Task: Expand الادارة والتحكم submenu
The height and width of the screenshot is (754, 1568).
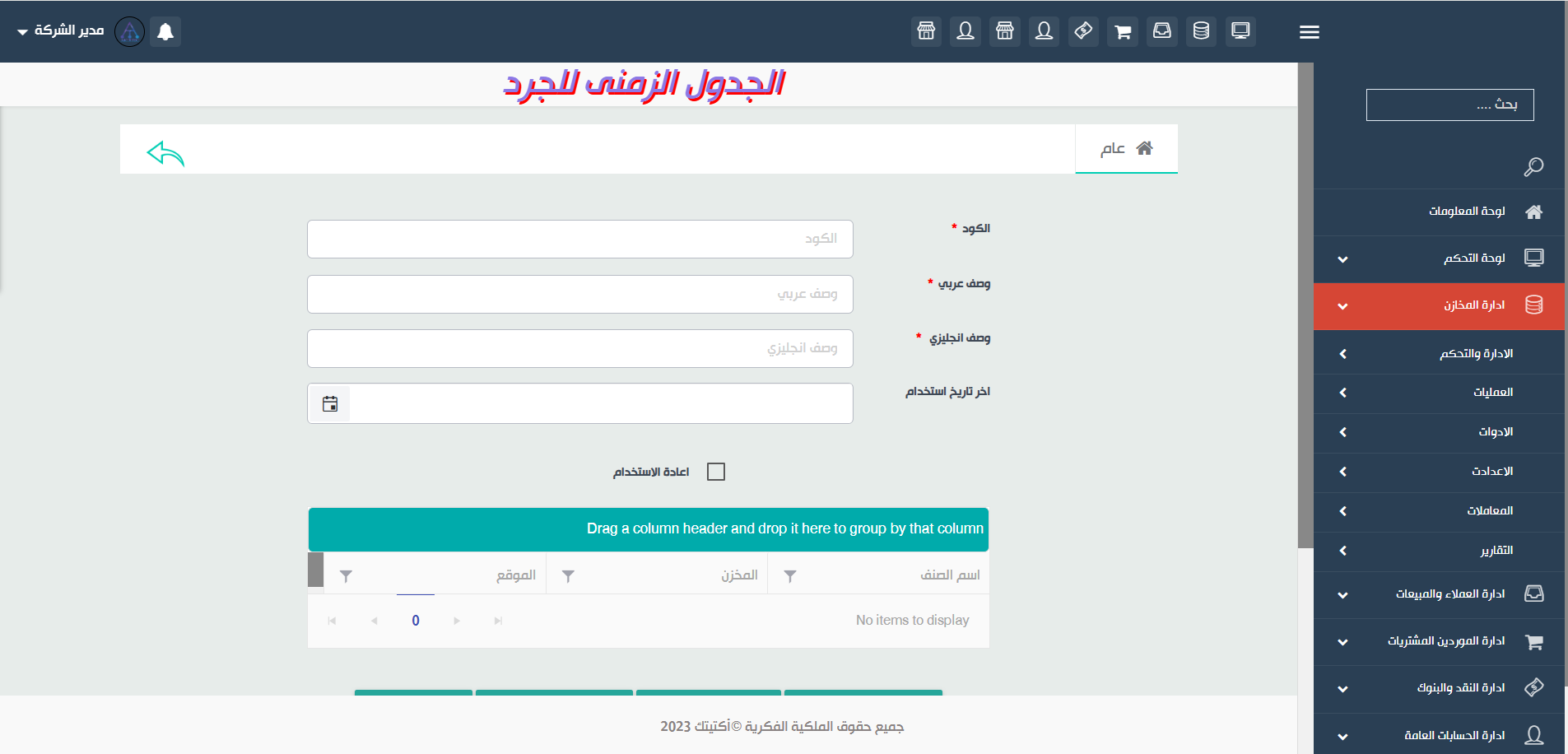Action: click(x=1439, y=354)
